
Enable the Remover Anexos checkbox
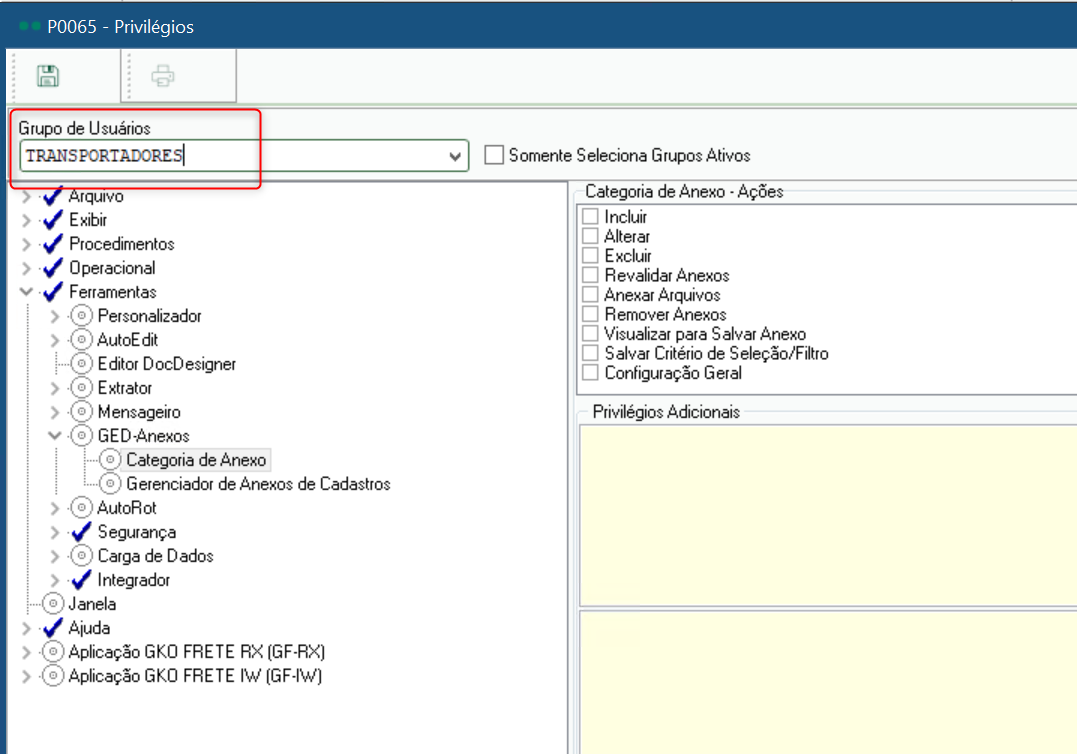(590, 315)
